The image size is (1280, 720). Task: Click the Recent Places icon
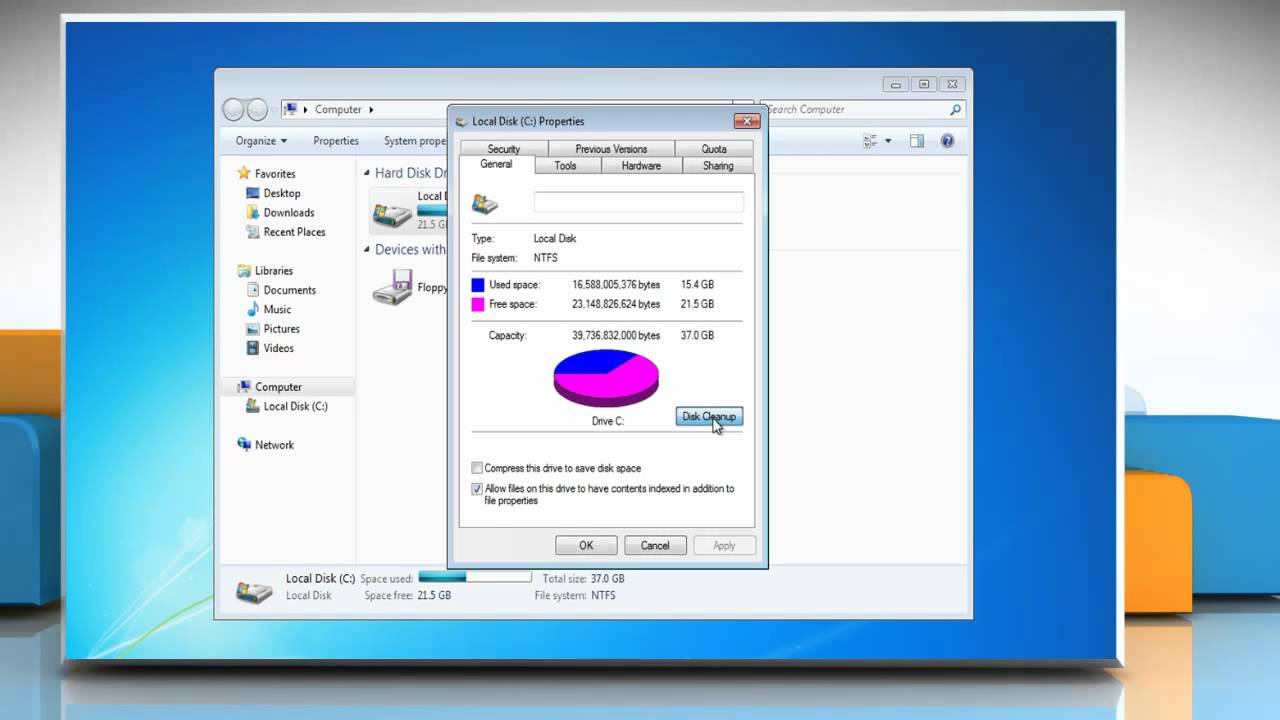coord(253,232)
